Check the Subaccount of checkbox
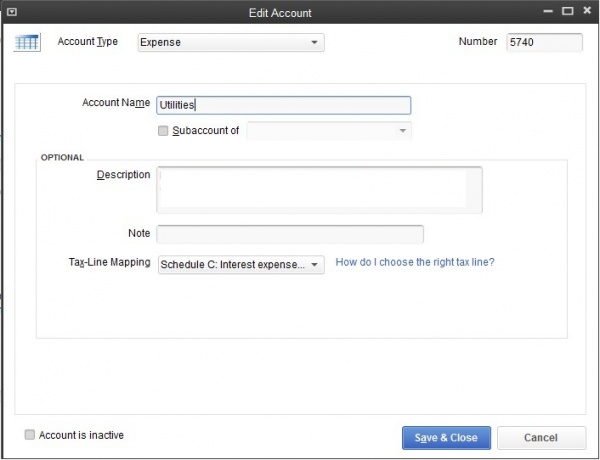Viewport: 600px width, 460px height. click(x=163, y=130)
